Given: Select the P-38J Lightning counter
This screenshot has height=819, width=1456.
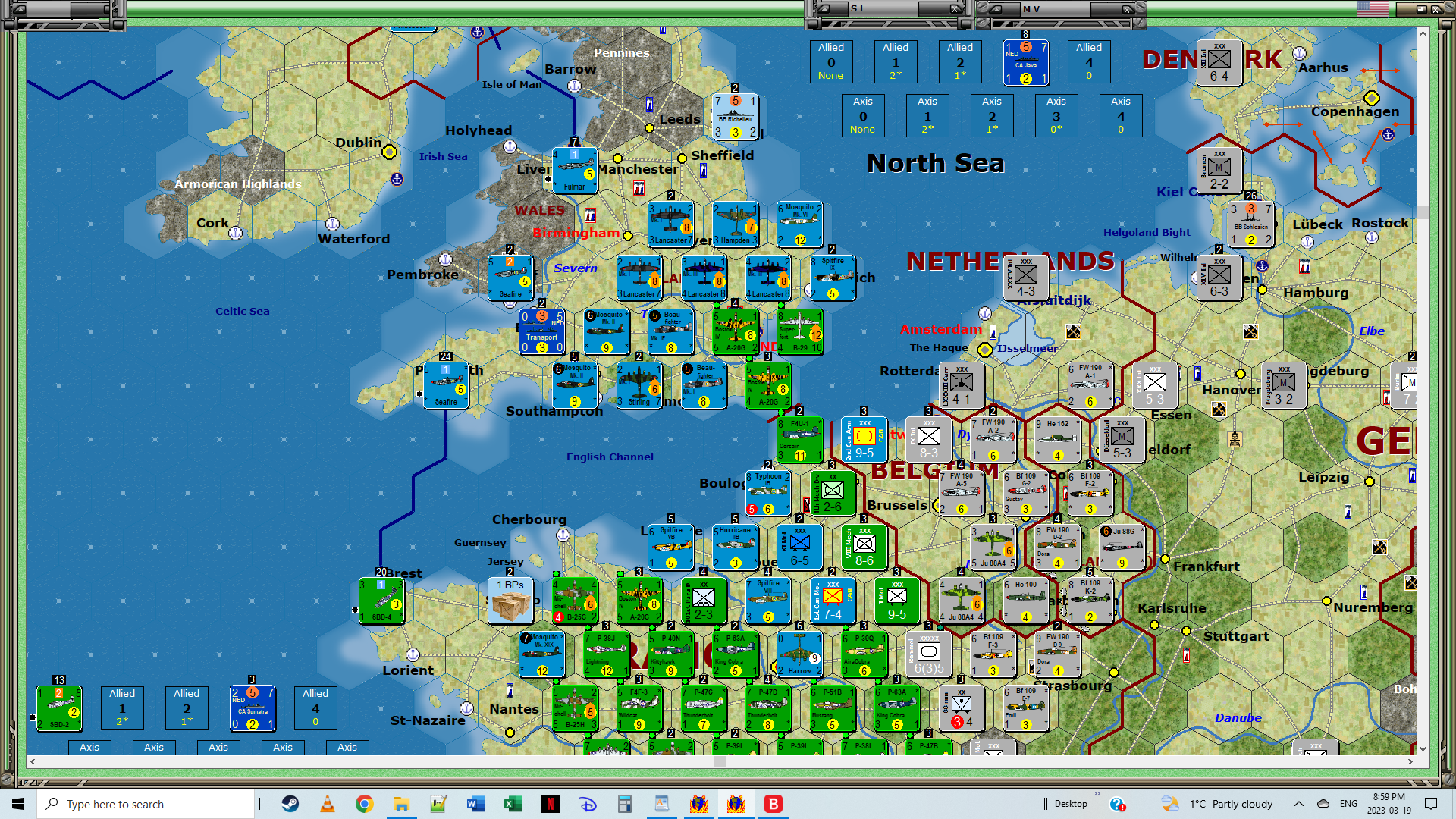Looking at the screenshot, I should (x=606, y=654).
